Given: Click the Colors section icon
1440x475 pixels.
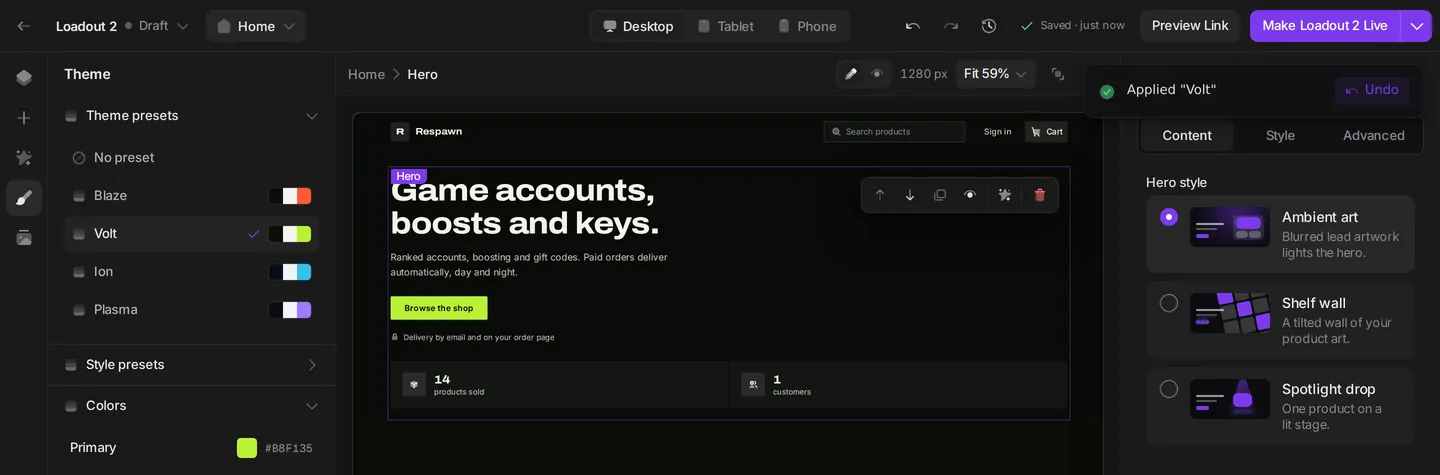Looking at the screenshot, I should tap(71, 406).
